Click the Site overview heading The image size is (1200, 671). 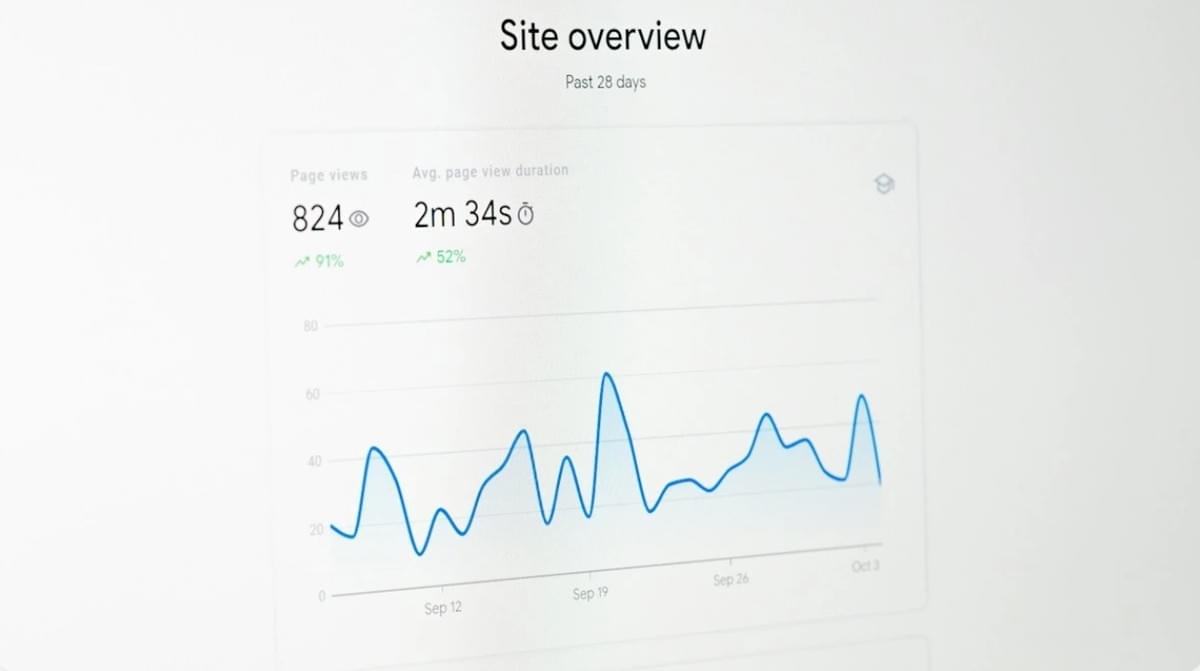point(603,36)
